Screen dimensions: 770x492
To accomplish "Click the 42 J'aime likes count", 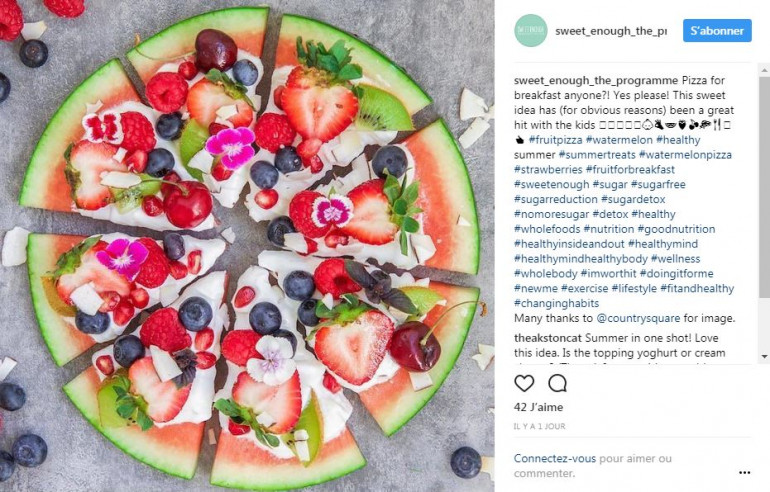I will coord(538,407).
